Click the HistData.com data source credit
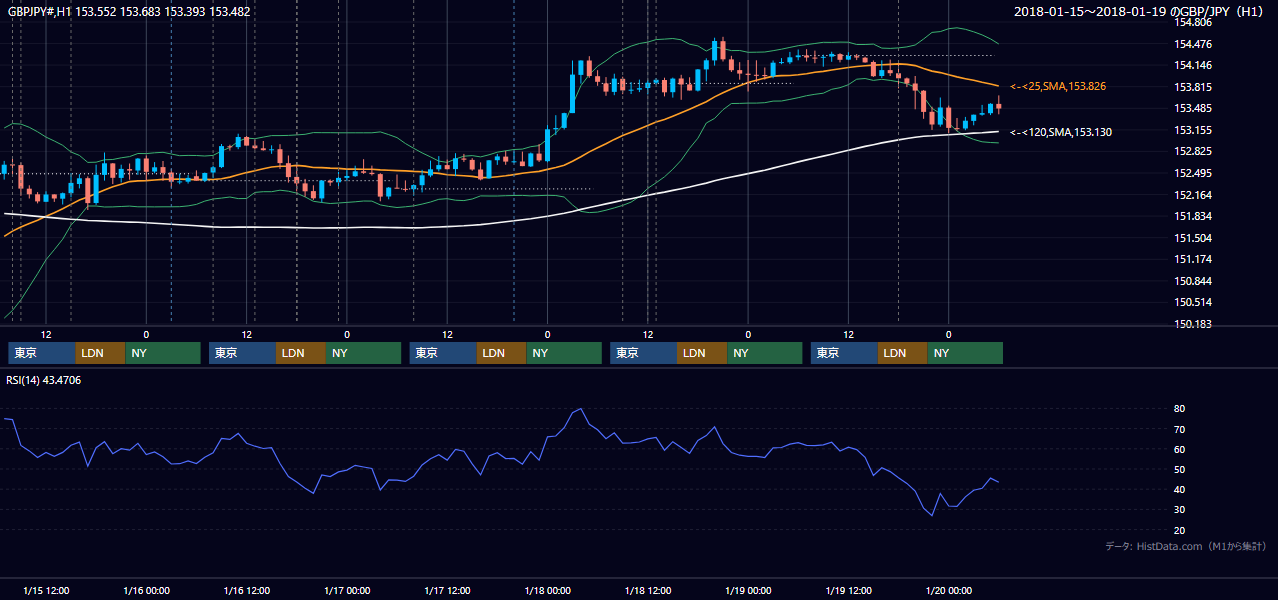1278x600 pixels. [1186, 547]
